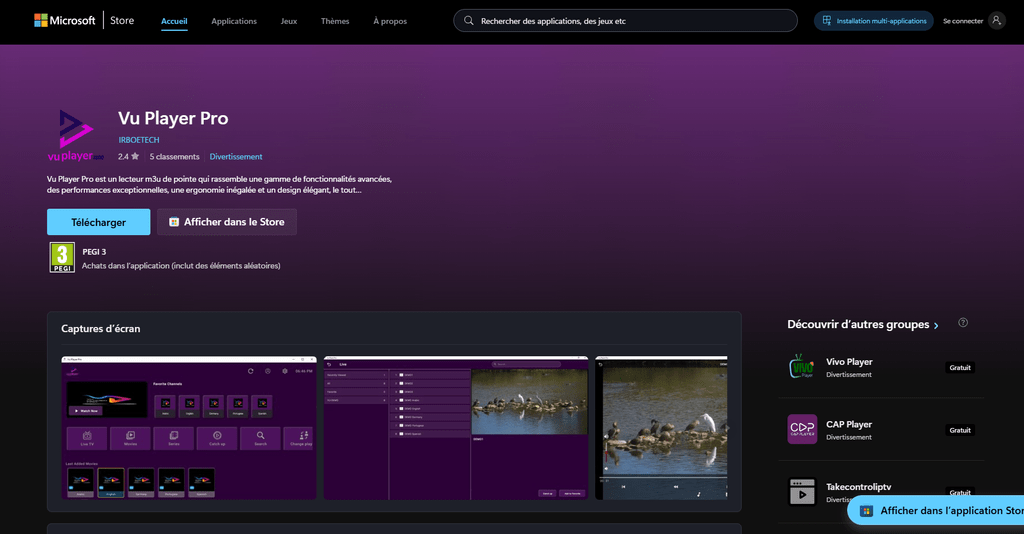Screen dimensions: 1024x534
Task: Click the app description text to expand
Action: 219,185
